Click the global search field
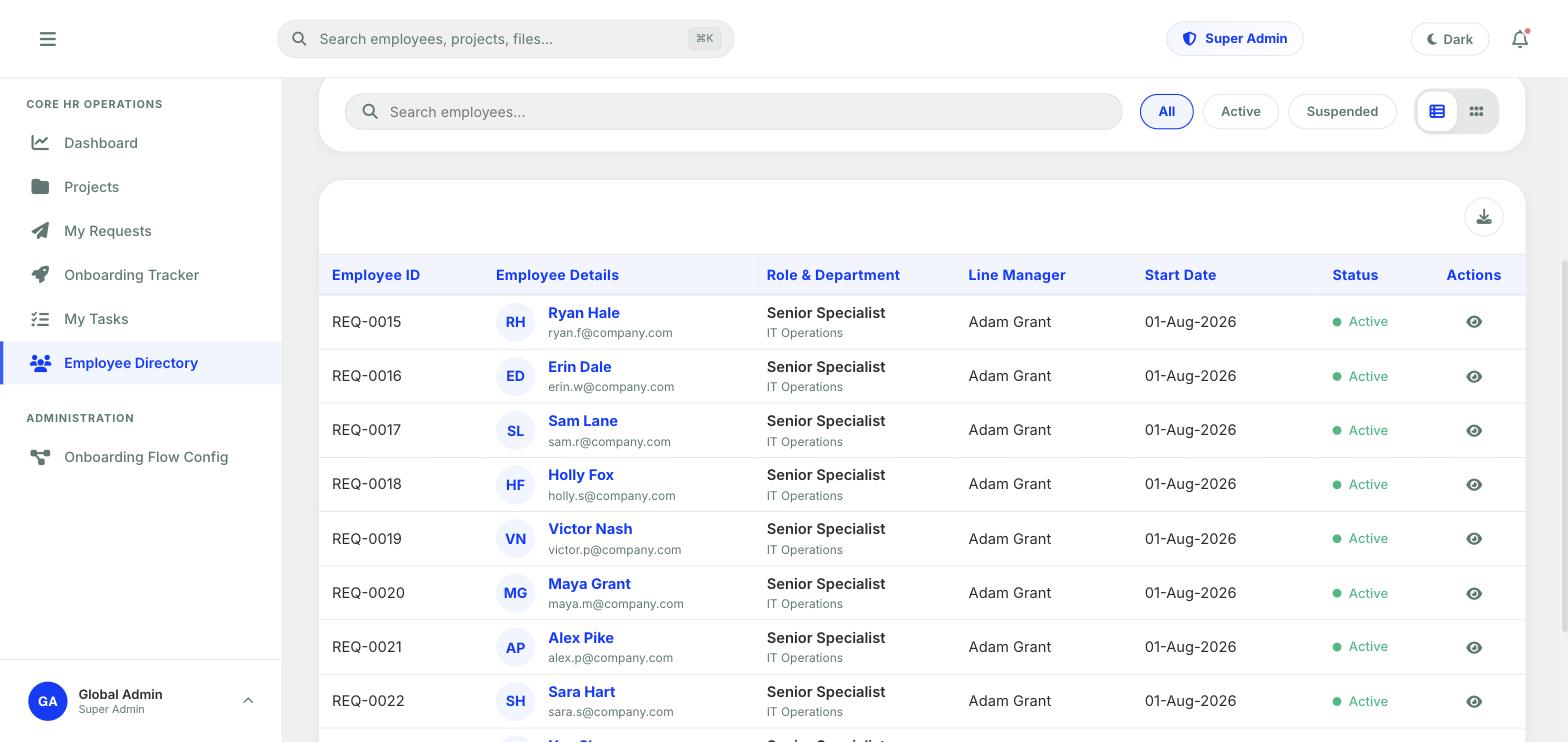This screenshot has width=1568, height=743. coord(506,39)
